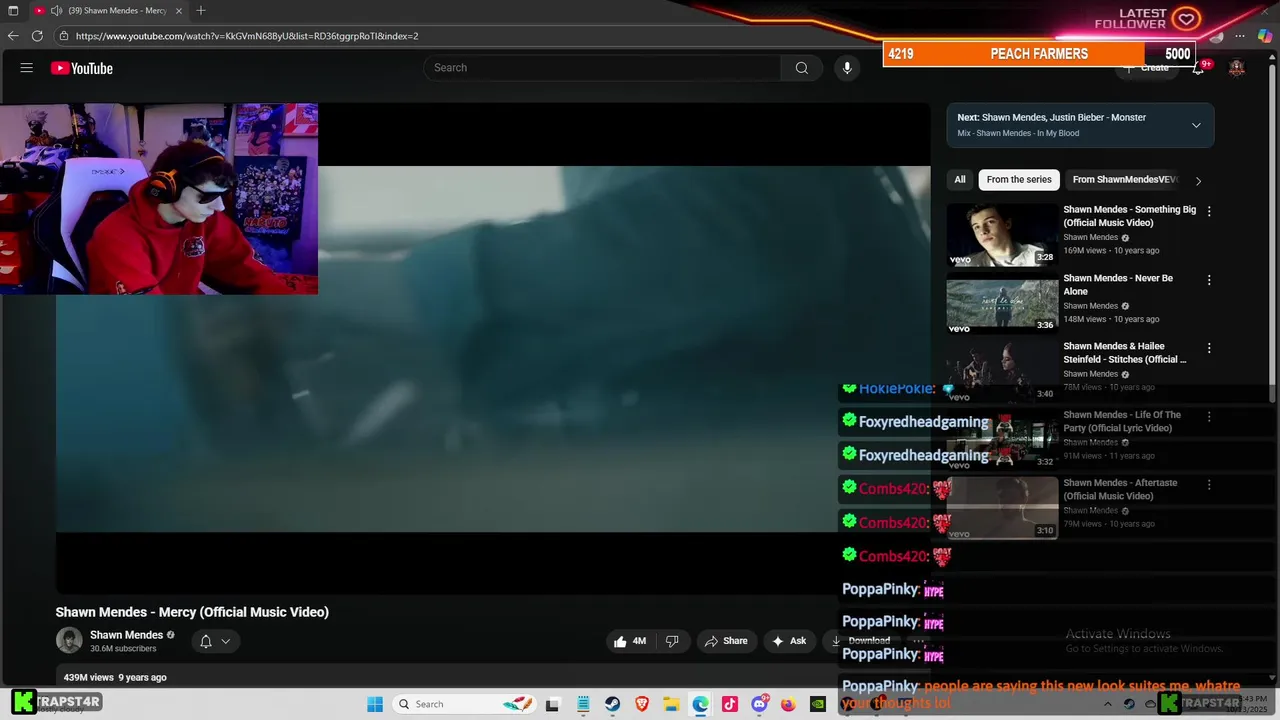1280x720 pixels.
Task: Focus the YouTube search field
Action: pos(602,68)
